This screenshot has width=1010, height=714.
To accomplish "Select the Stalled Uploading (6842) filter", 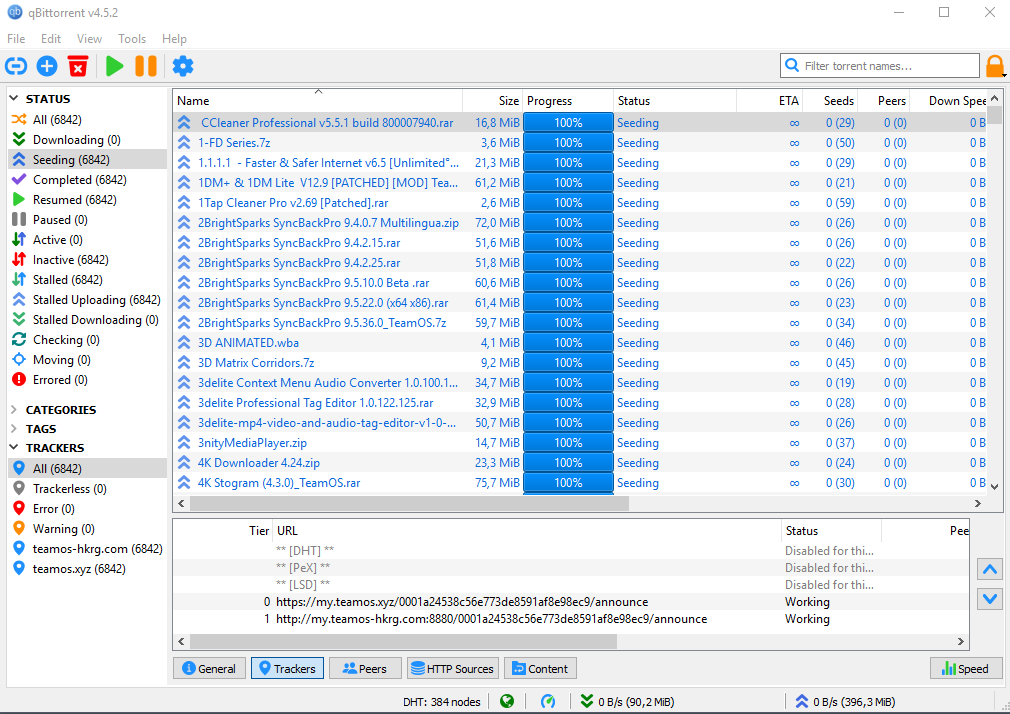I will pos(87,299).
